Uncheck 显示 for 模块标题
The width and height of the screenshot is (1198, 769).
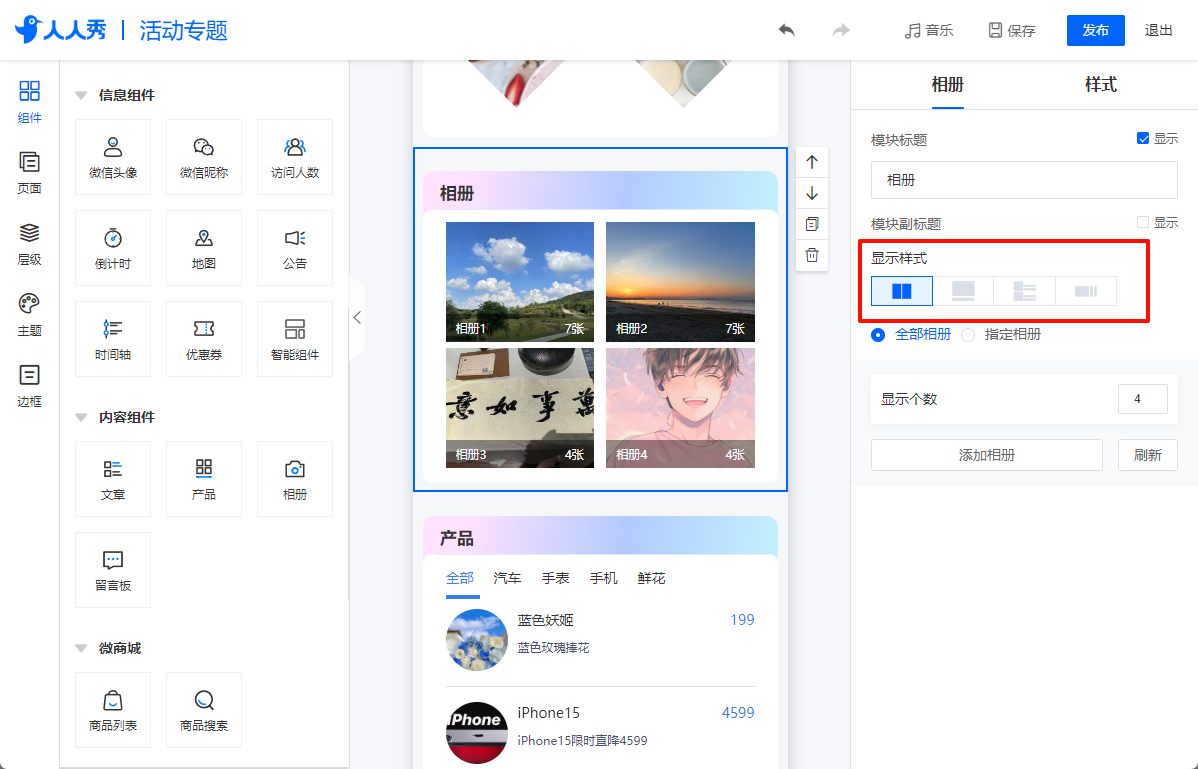pos(1143,138)
